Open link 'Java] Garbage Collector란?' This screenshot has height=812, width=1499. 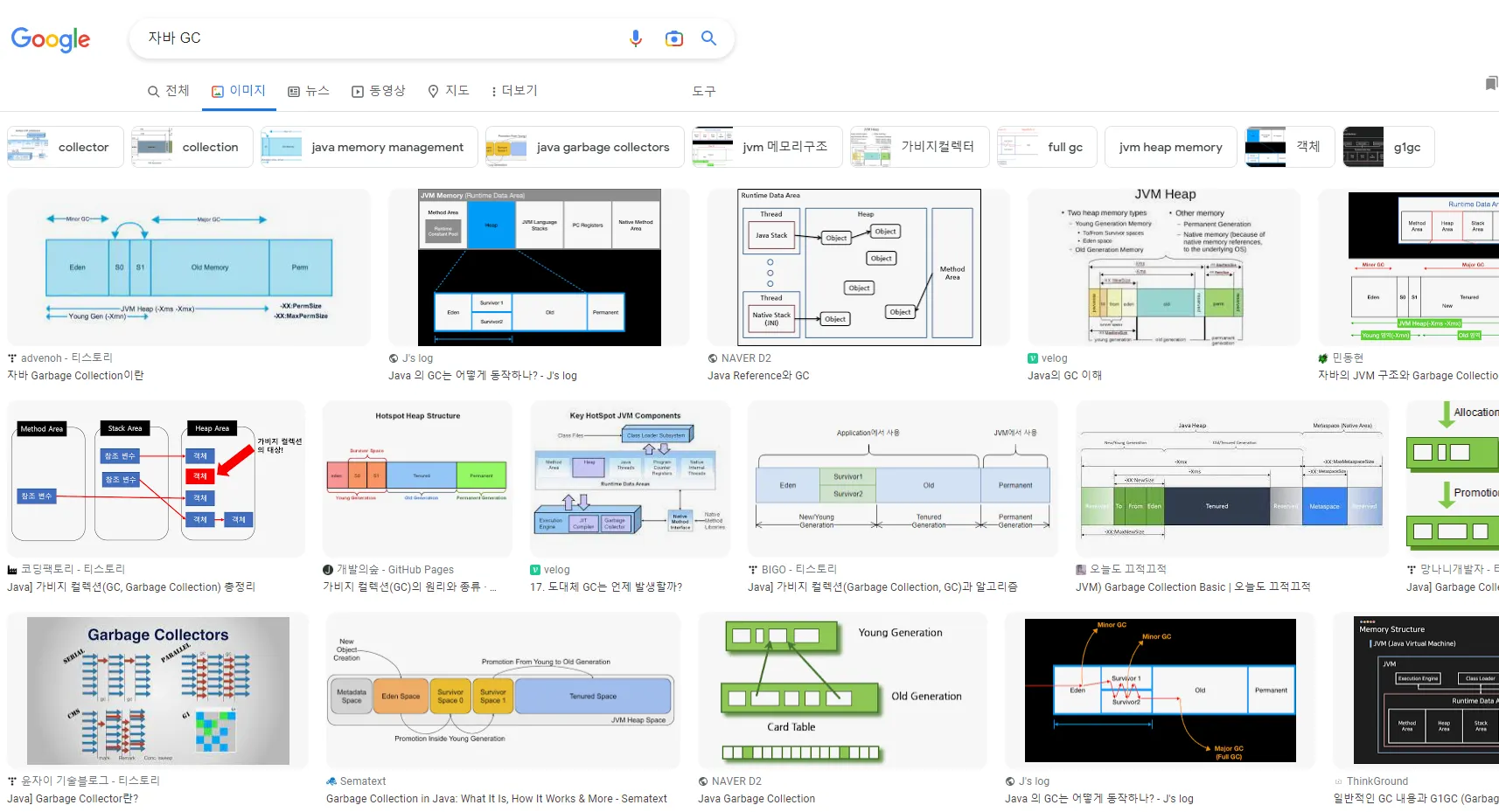(x=73, y=799)
